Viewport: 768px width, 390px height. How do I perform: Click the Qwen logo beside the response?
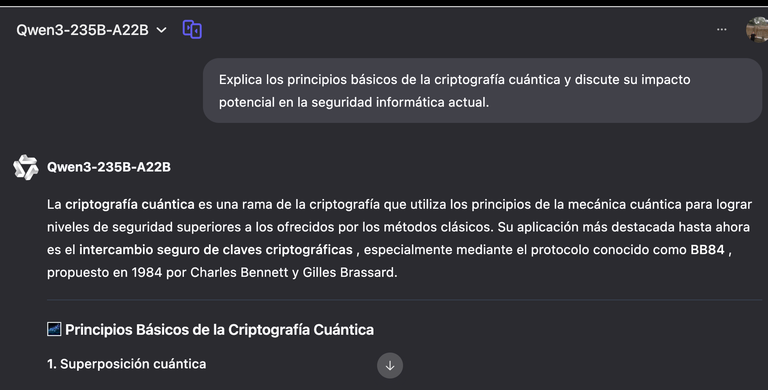(26, 167)
